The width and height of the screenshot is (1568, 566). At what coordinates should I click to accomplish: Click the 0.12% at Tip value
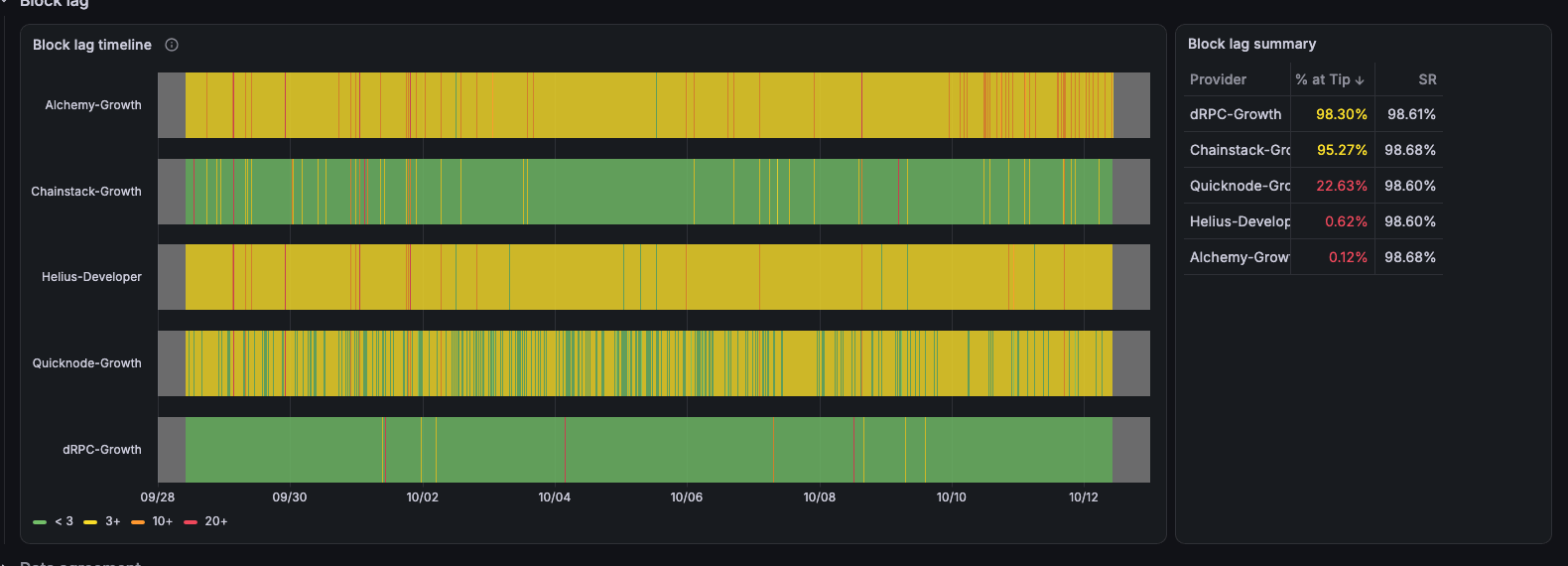pyautogui.click(x=1348, y=257)
